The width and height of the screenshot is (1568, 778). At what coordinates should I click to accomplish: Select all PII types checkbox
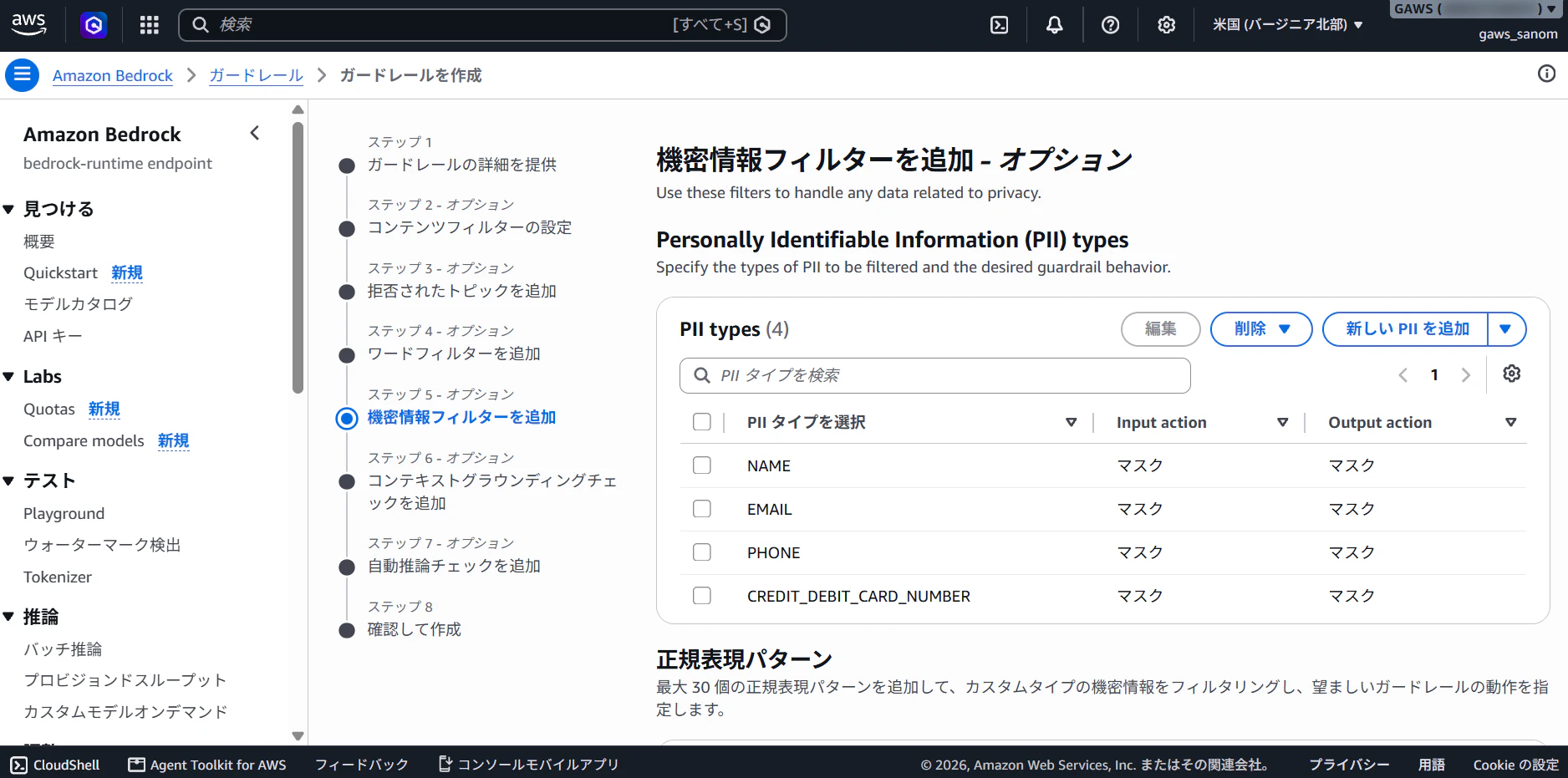pyautogui.click(x=702, y=422)
